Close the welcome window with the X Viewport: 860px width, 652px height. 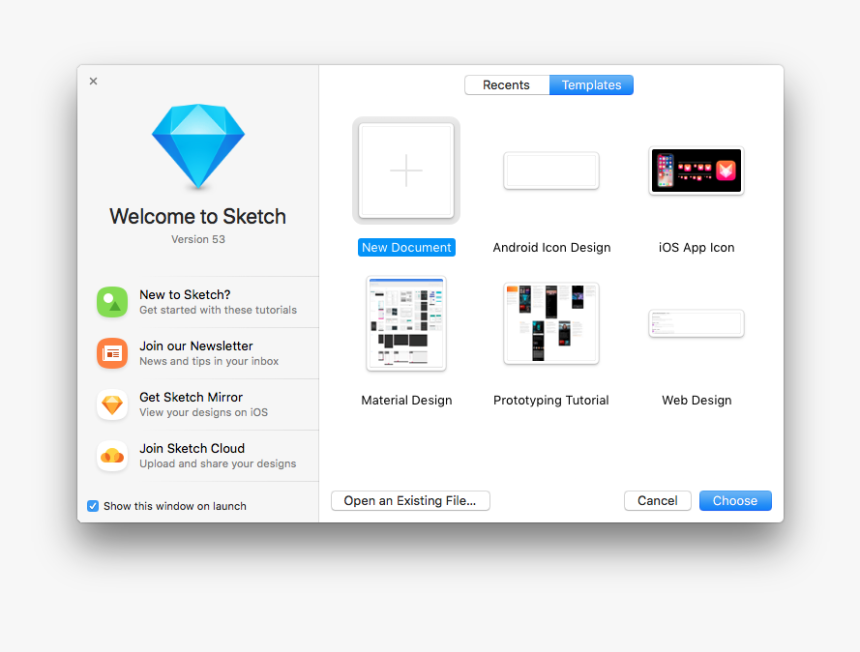(93, 81)
